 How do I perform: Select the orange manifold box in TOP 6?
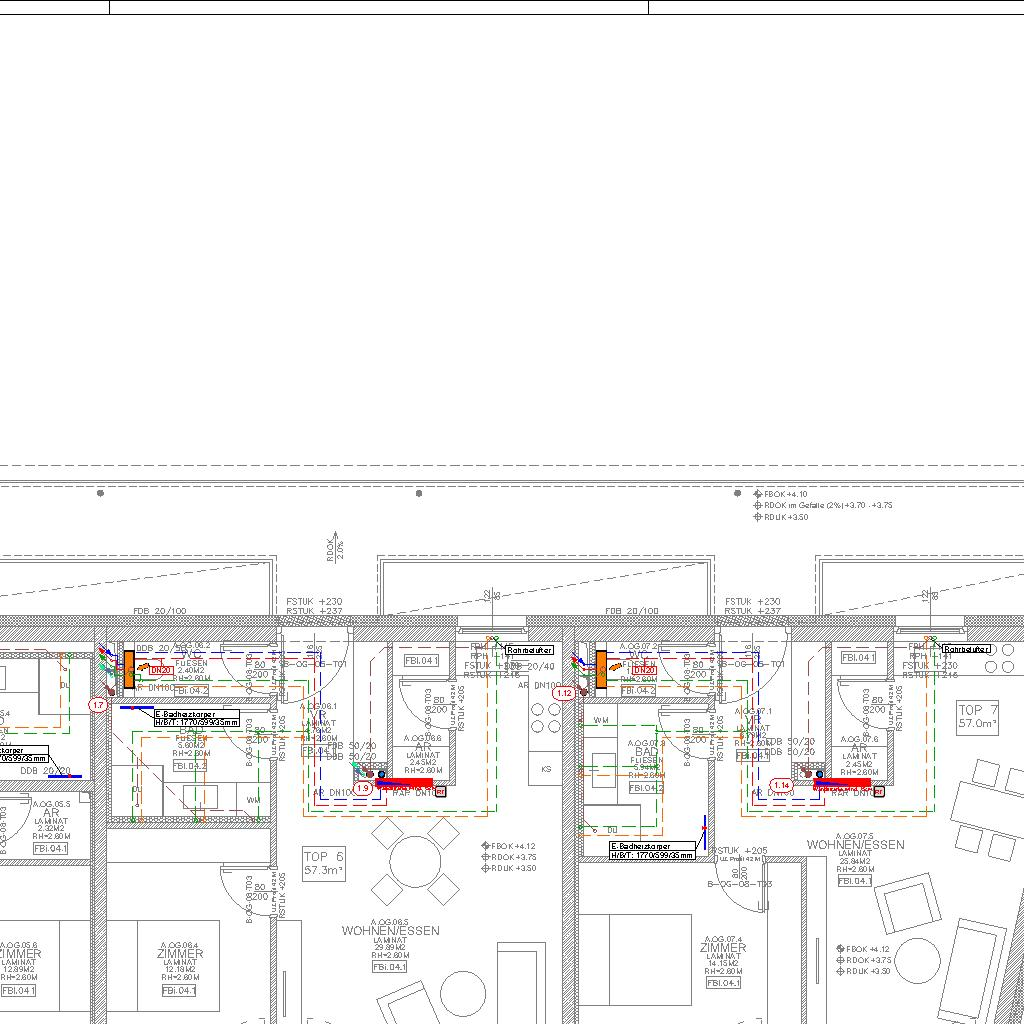pos(129,668)
